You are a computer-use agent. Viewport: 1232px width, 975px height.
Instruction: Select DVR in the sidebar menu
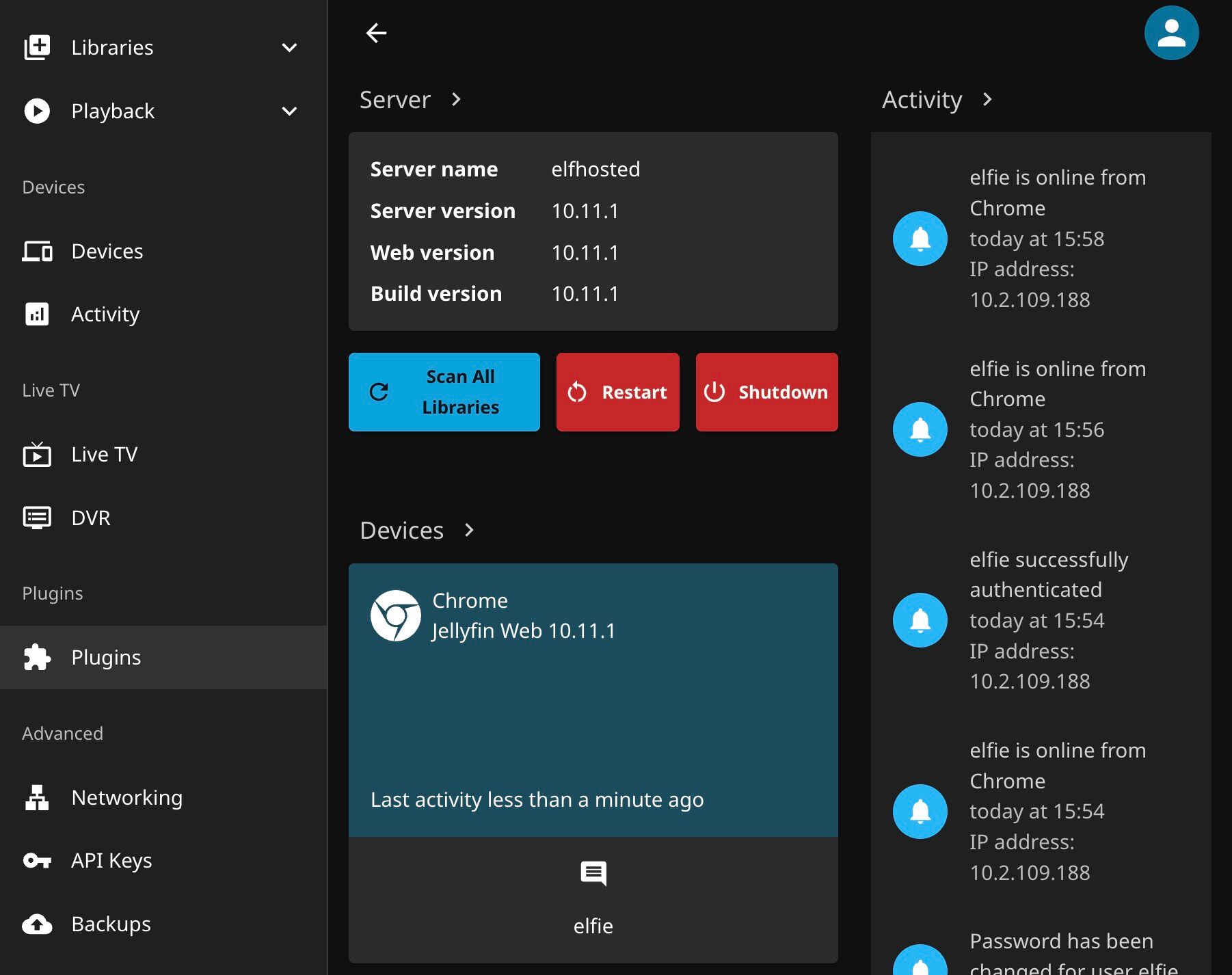[163, 518]
